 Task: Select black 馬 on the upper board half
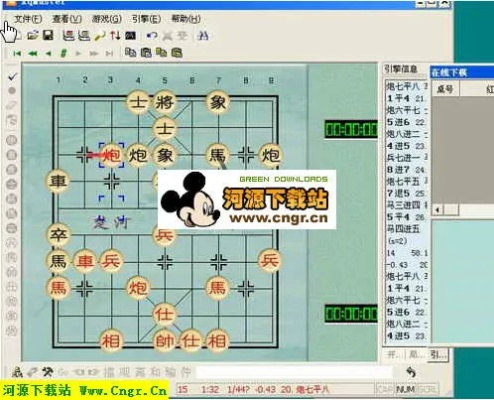tap(217, 155)
